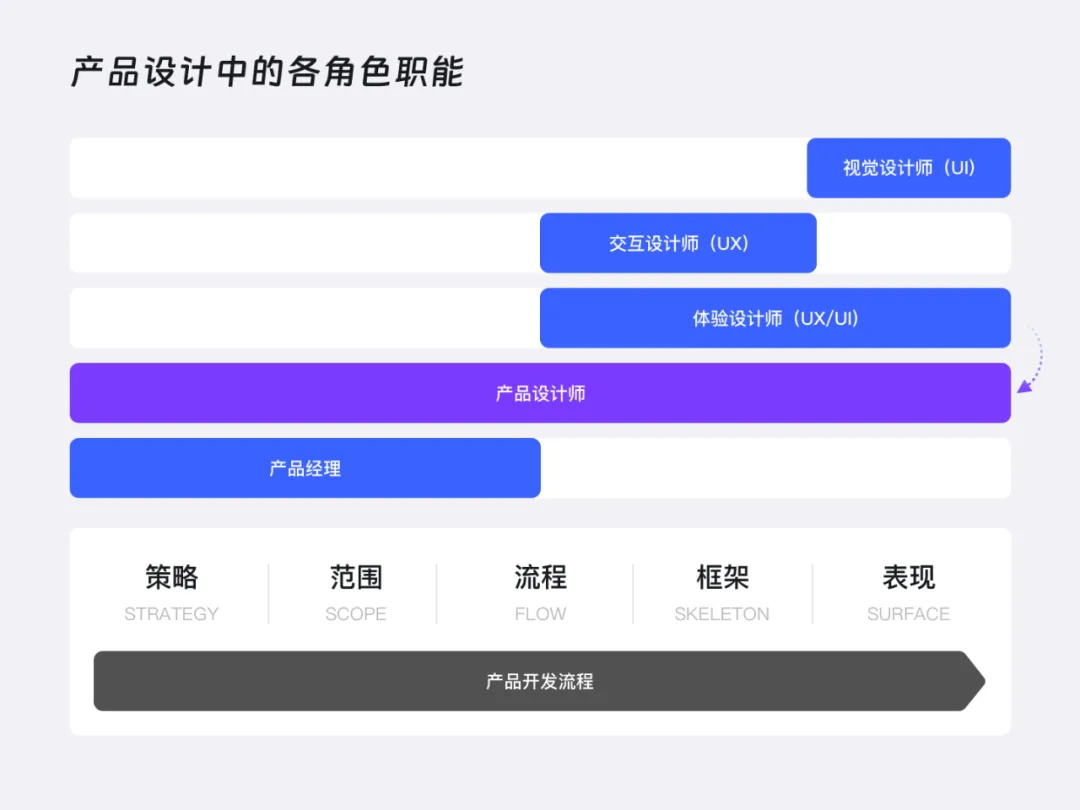Select the 框架 SKELETON stage label
This screenshot has height=810, width=1080.
tap(722, 592)
